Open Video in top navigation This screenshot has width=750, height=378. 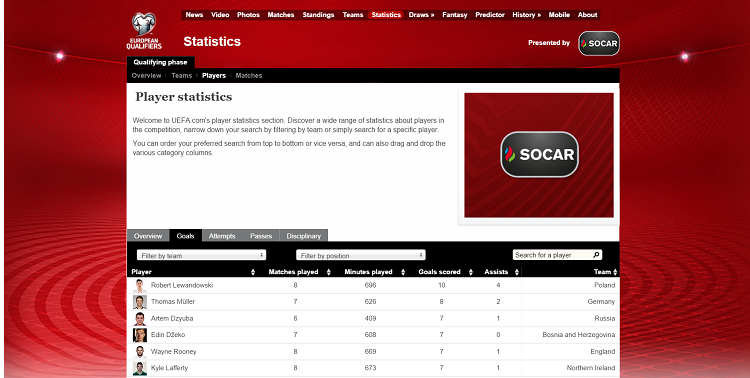[220, 15]
